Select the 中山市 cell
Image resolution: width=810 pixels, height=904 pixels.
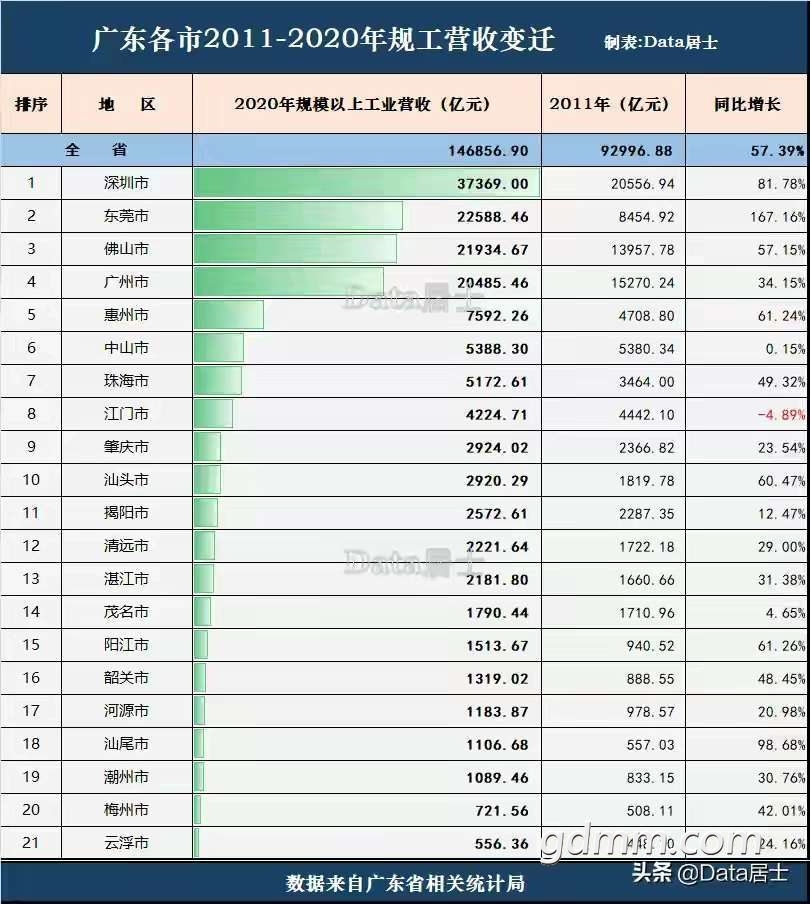coord(126,347)
